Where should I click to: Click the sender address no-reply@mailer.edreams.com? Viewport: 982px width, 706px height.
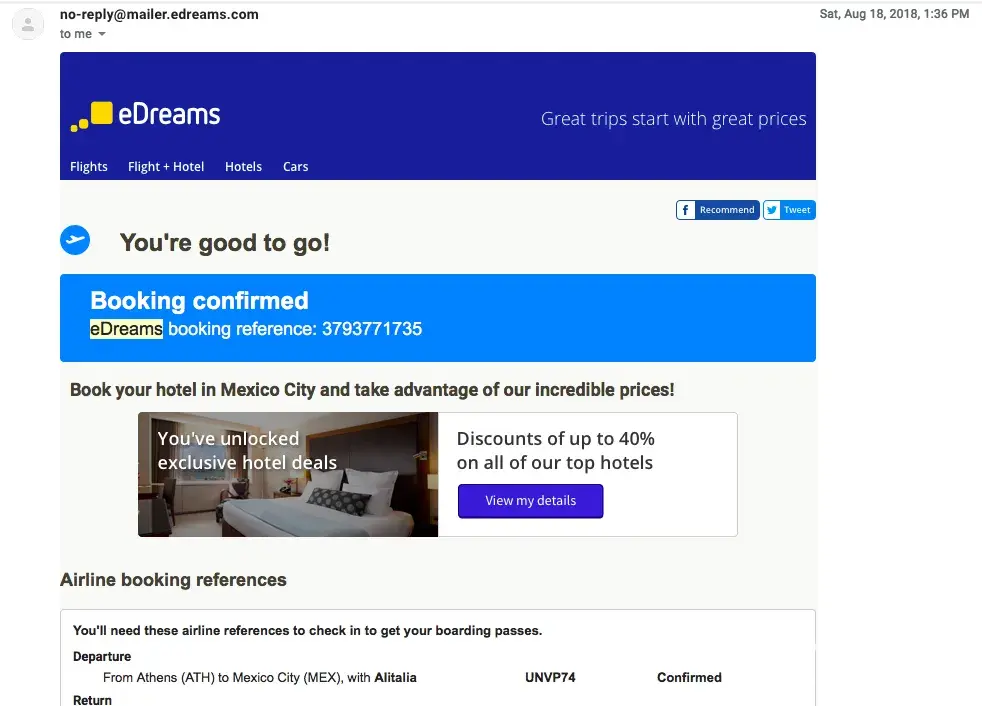pos(159,14)
